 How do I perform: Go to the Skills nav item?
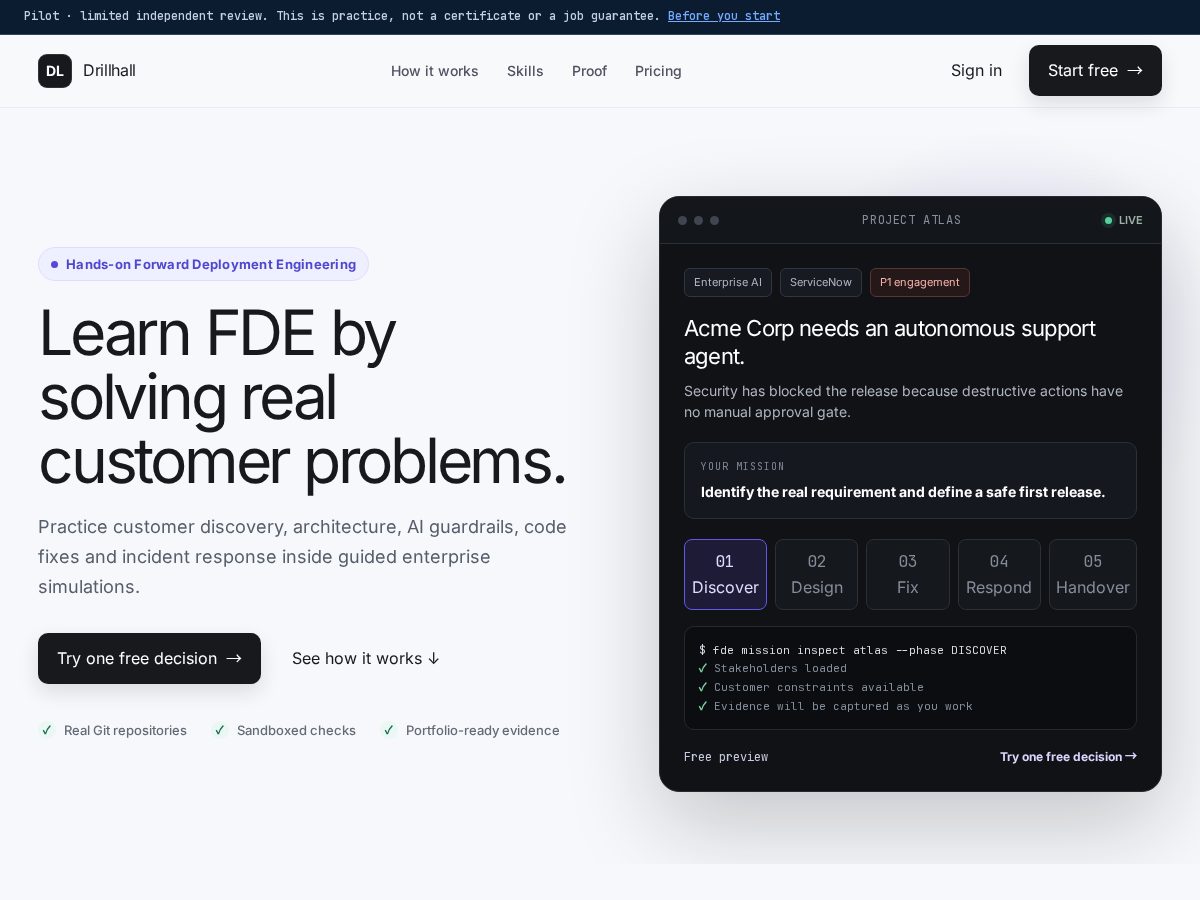coord(525,71)
